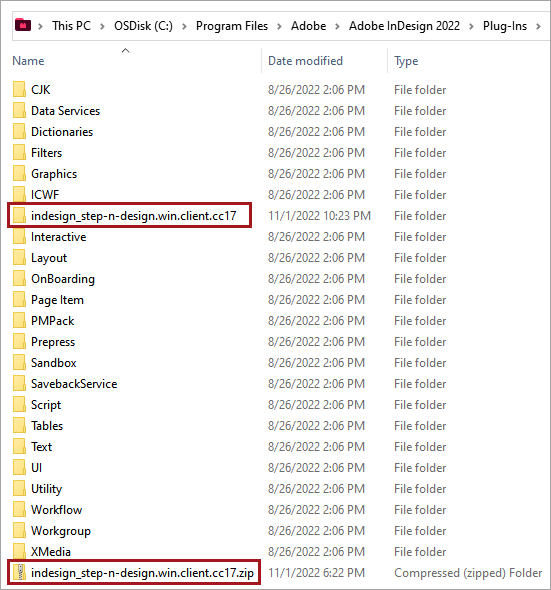Expand the chevron after Plug-Ins
This screenshot has height=590, width=551.
[x=539, y=26]
